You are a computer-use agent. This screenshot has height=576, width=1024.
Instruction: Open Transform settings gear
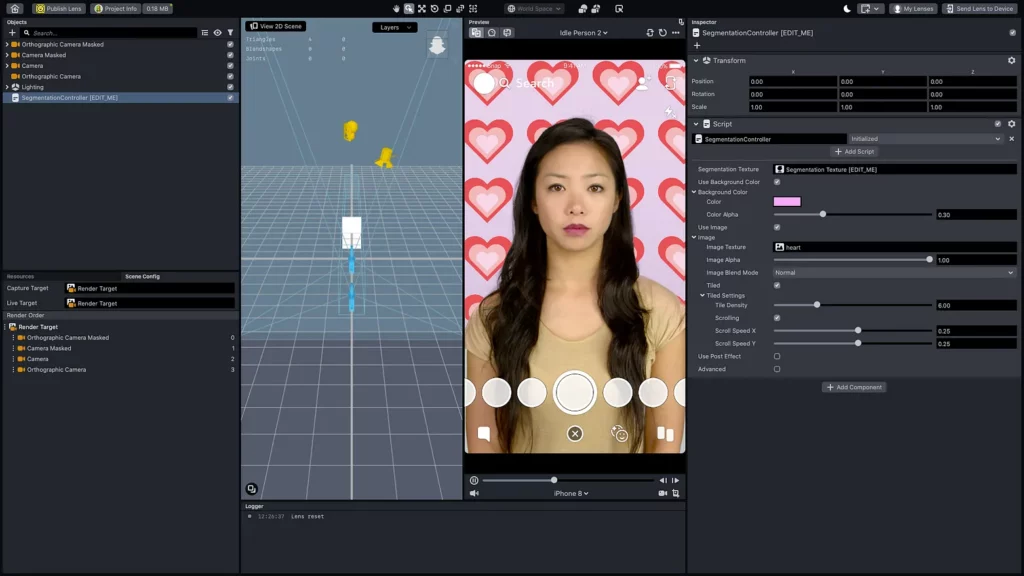coord(1012,60)
